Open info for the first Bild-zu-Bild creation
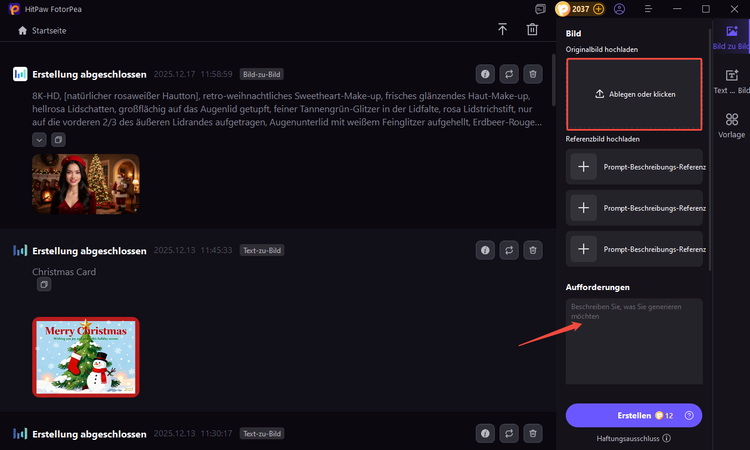 (x=485, y=74)
